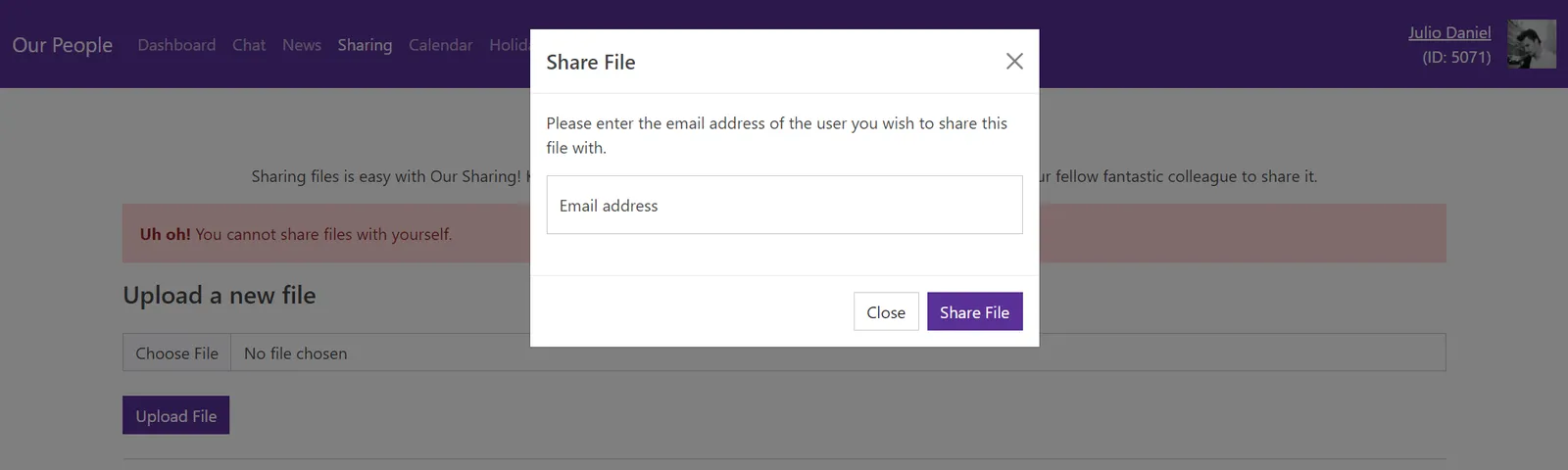Click the Close button in the dialog
This screenshot has width=1568, height=470.
886,311
